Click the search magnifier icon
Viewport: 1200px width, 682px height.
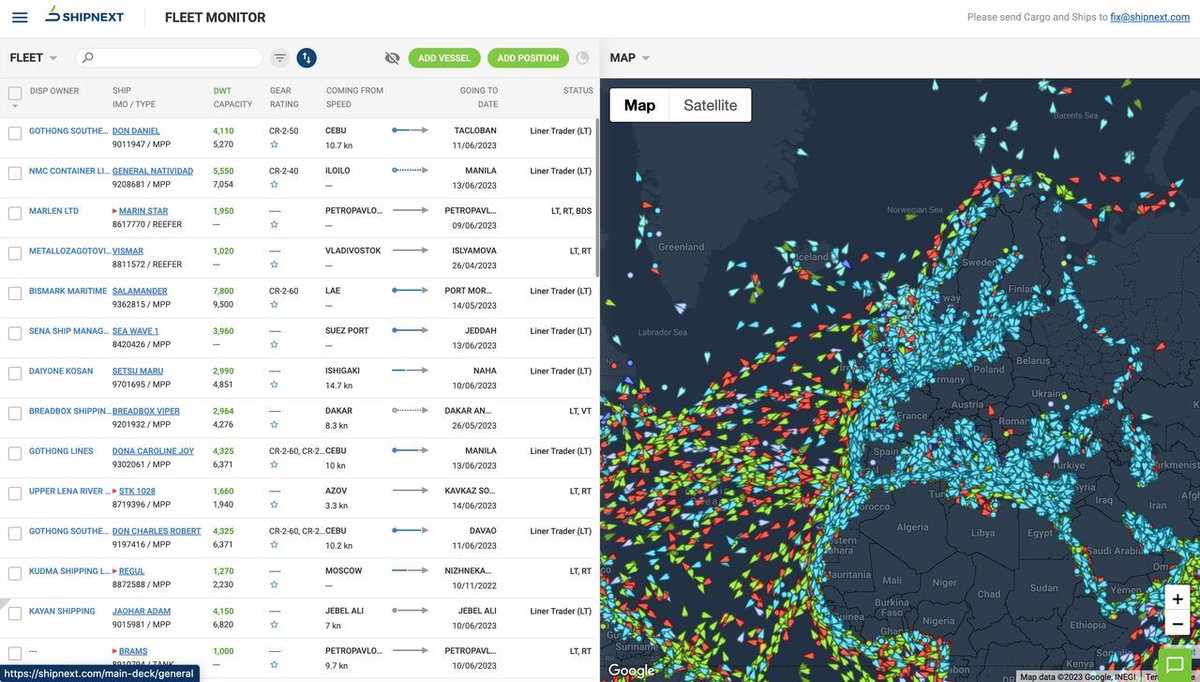coord(88,58)
